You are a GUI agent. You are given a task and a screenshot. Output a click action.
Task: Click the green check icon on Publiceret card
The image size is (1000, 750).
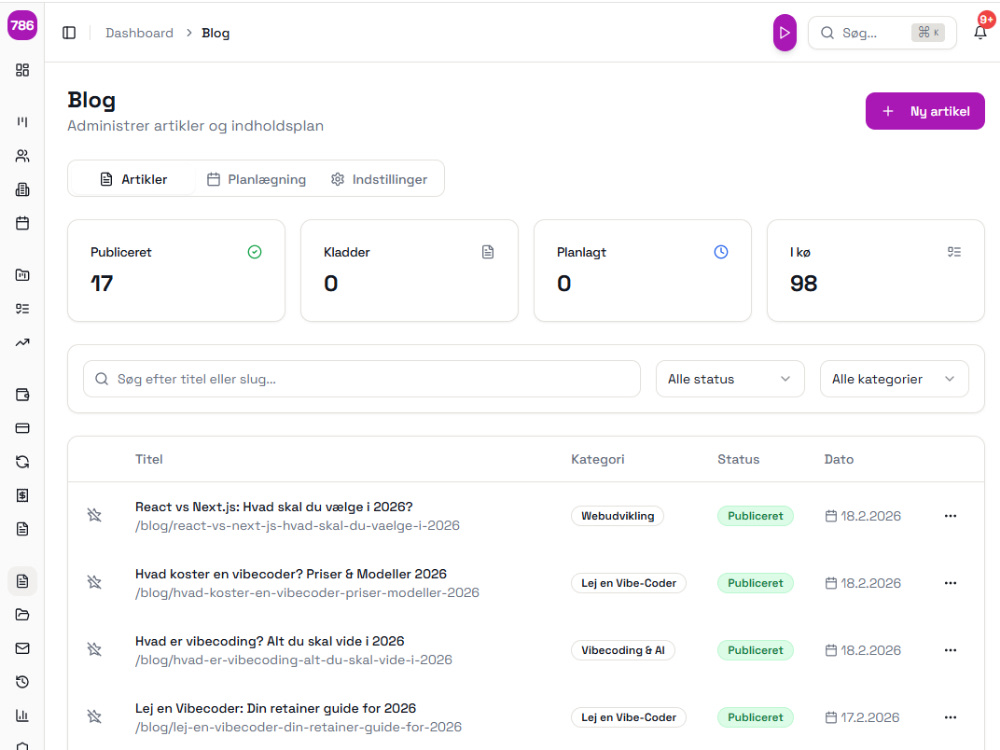[x=254, y=252]
